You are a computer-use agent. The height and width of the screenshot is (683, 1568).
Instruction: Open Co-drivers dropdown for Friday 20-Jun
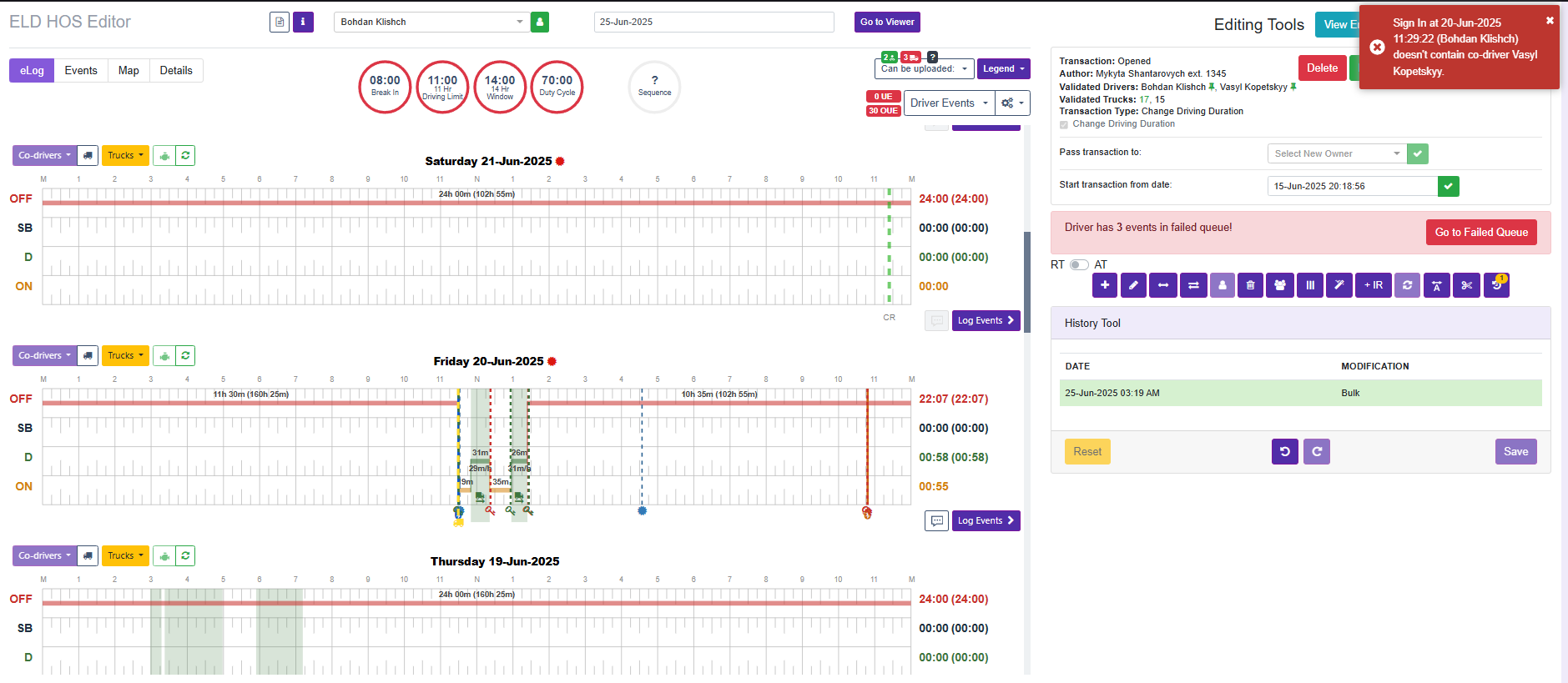tap(44, 355)
